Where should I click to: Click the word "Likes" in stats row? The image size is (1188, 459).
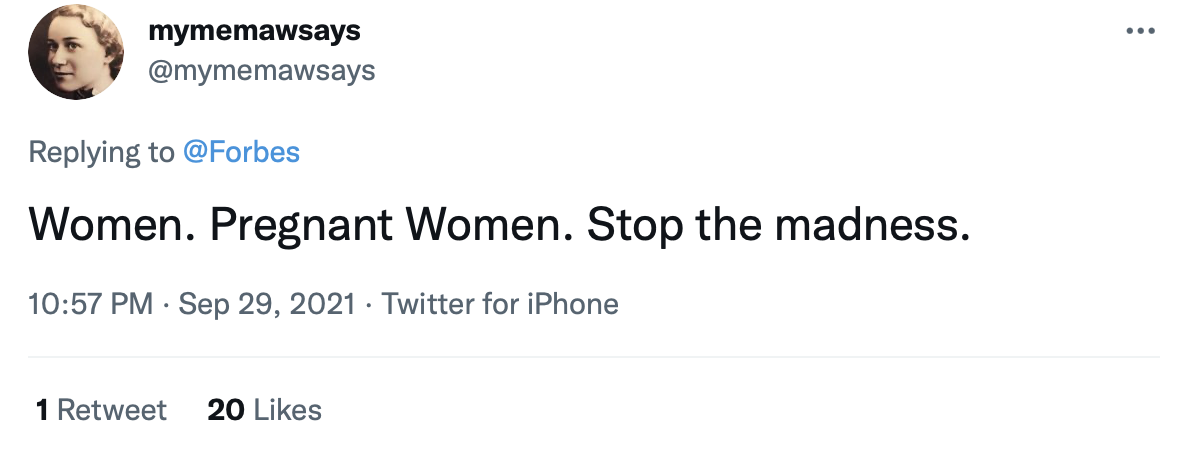click(x=288, y=410)
